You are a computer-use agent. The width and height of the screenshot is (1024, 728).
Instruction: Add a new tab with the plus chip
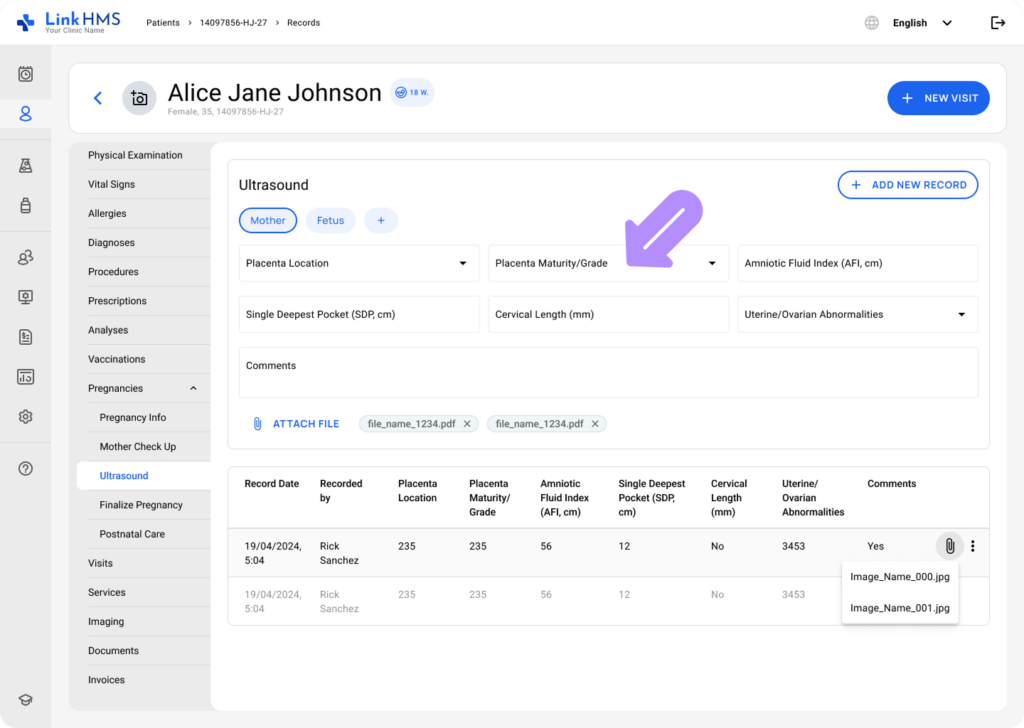pyautogui.click(x=381, y=221)
